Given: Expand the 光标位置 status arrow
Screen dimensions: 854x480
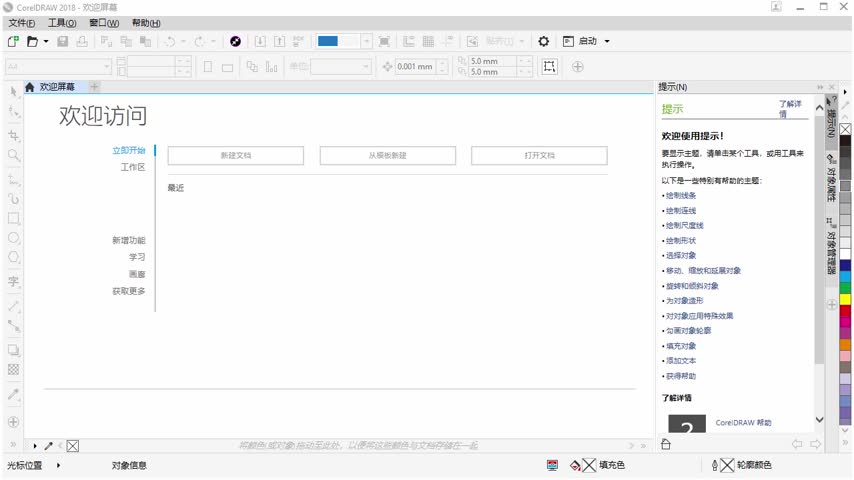Looking at the screenshot, I should point(58,465).
